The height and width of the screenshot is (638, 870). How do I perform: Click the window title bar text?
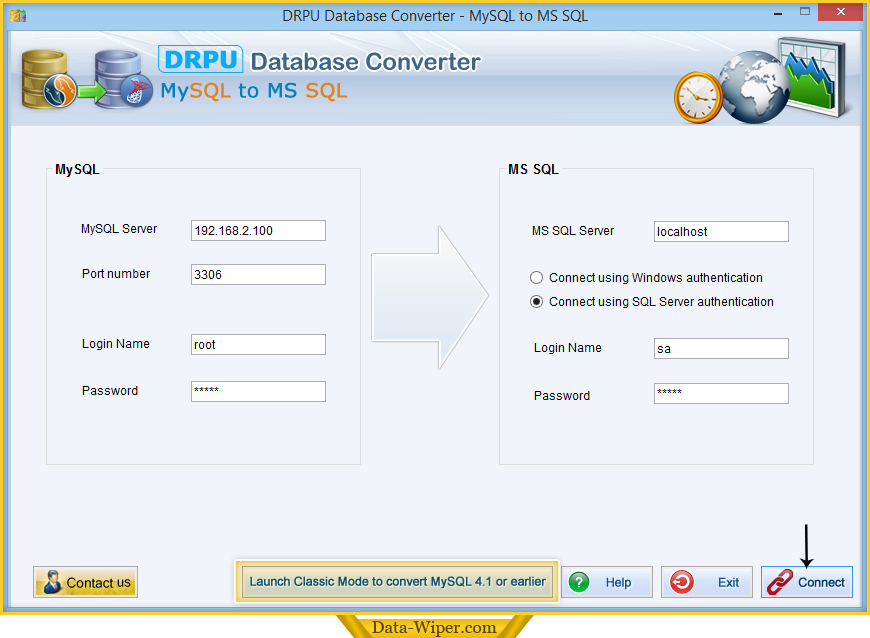pyautogui.click(x=435, y=16)
